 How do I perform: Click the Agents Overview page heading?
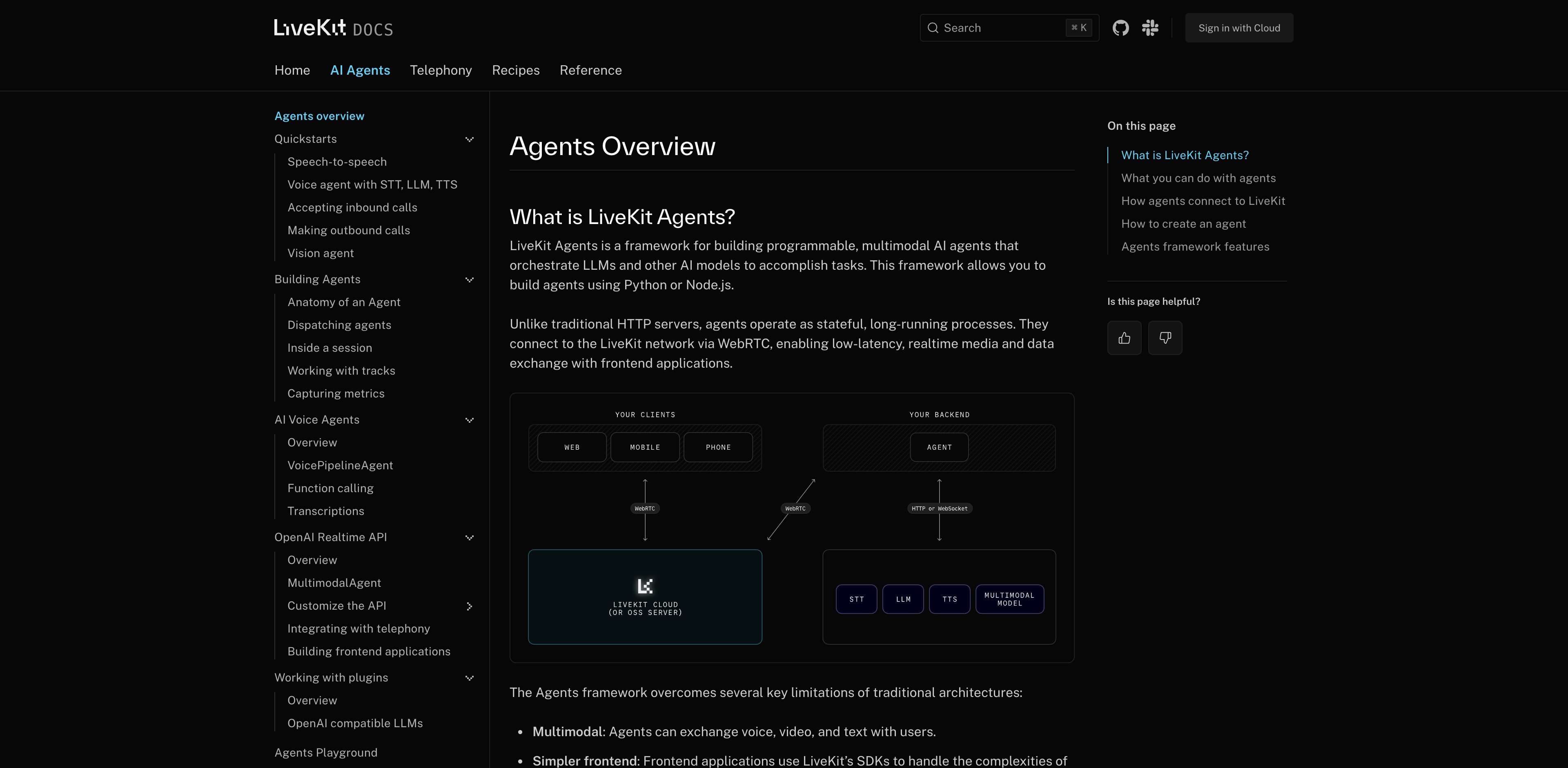pyautogui.click(x=612, y=146)
